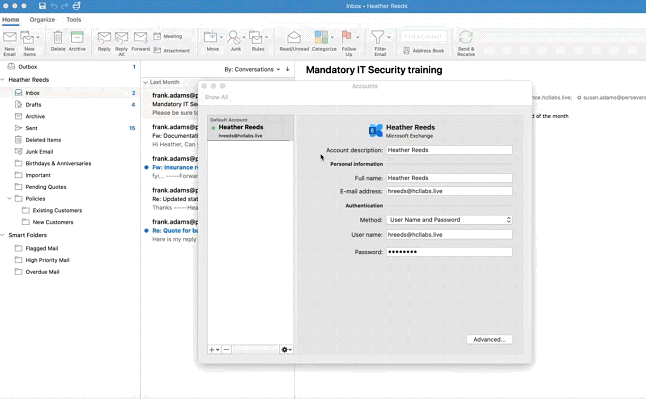This screenshot has height=399, width=646.
Task: Select Heather Reeds account in accounts list
Action: [250, 128]
